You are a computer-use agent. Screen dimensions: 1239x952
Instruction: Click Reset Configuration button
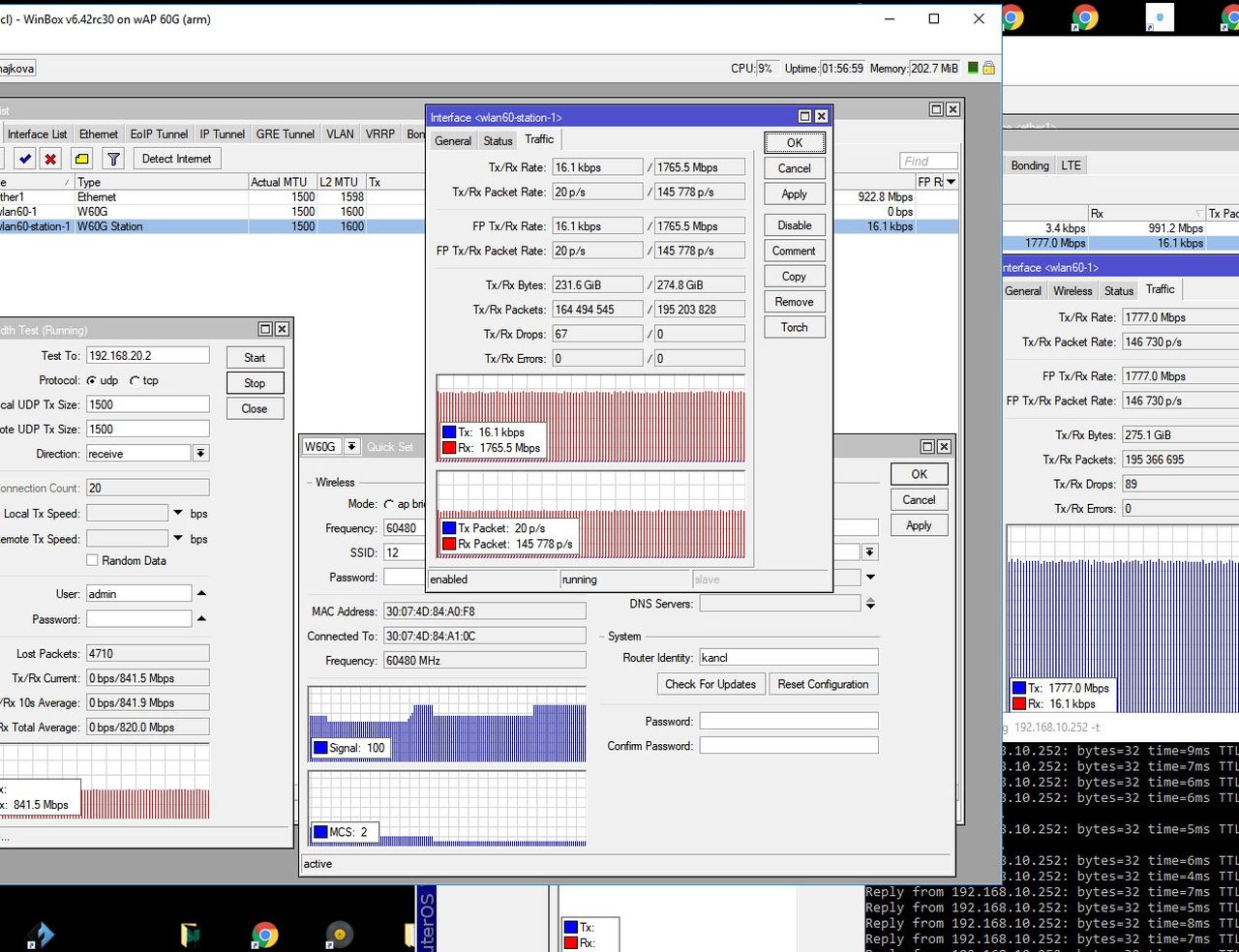tap(824, 684)
